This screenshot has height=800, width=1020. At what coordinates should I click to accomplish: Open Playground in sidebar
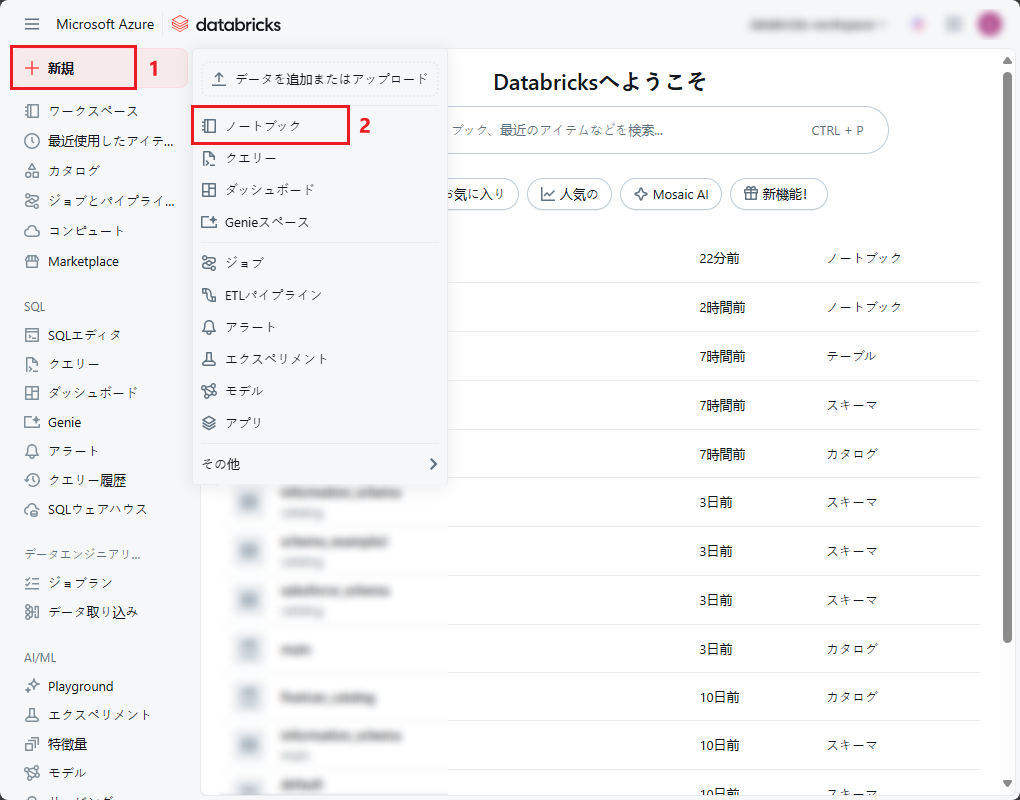[68, 686]
